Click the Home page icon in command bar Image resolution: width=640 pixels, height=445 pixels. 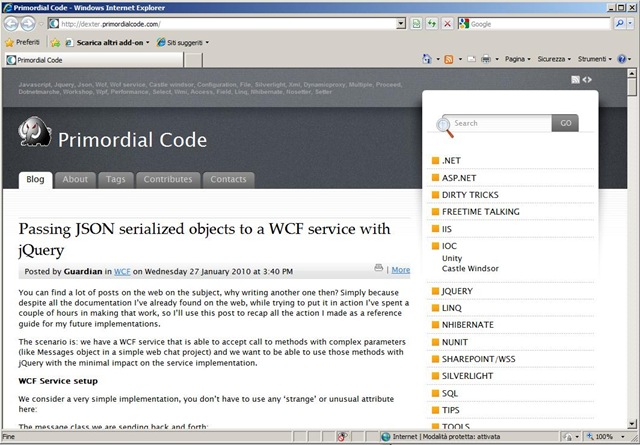pyautogui.click(x=427, y=60)
